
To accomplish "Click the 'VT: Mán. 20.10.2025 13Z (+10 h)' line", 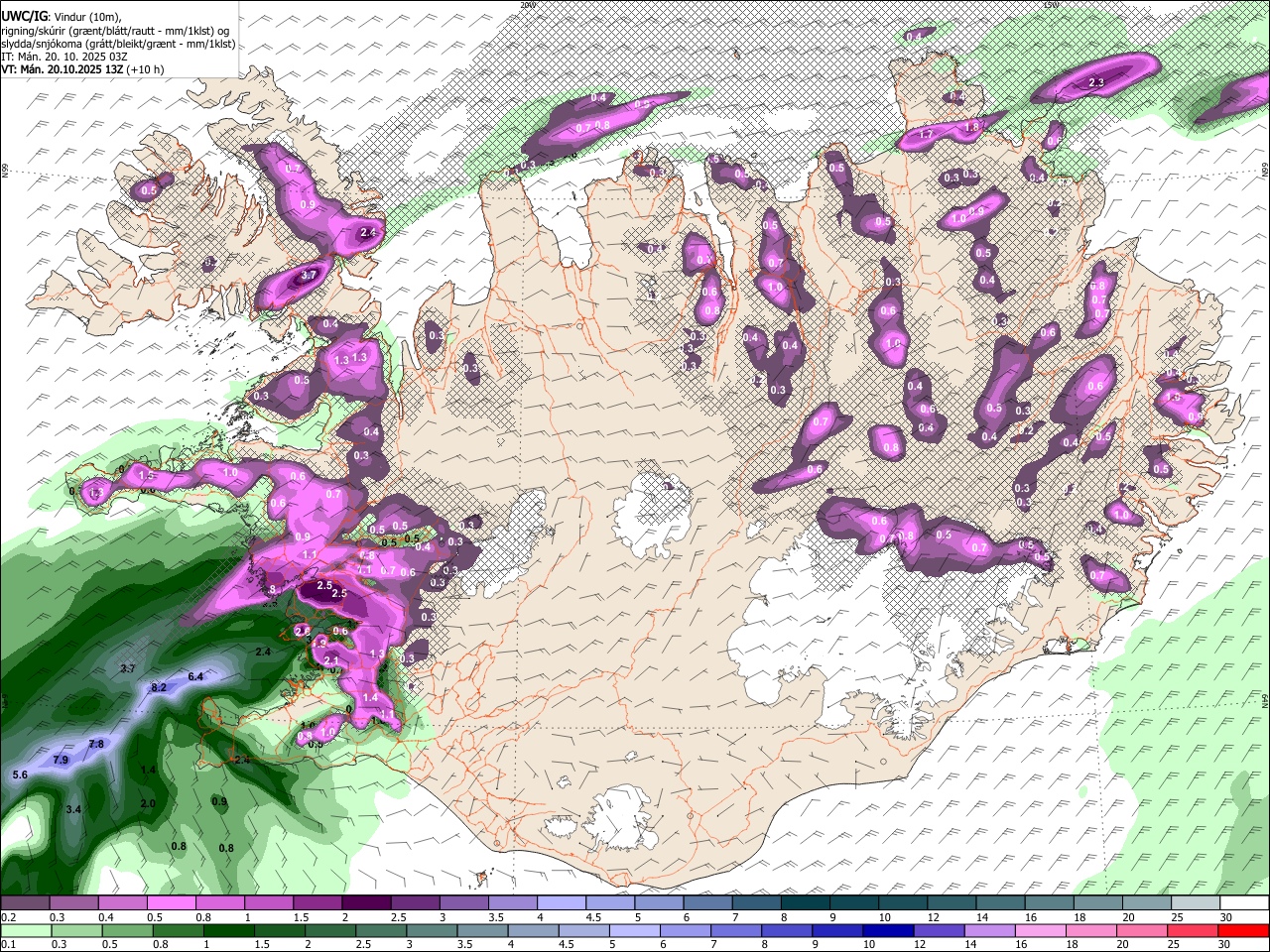I will 83,69.
